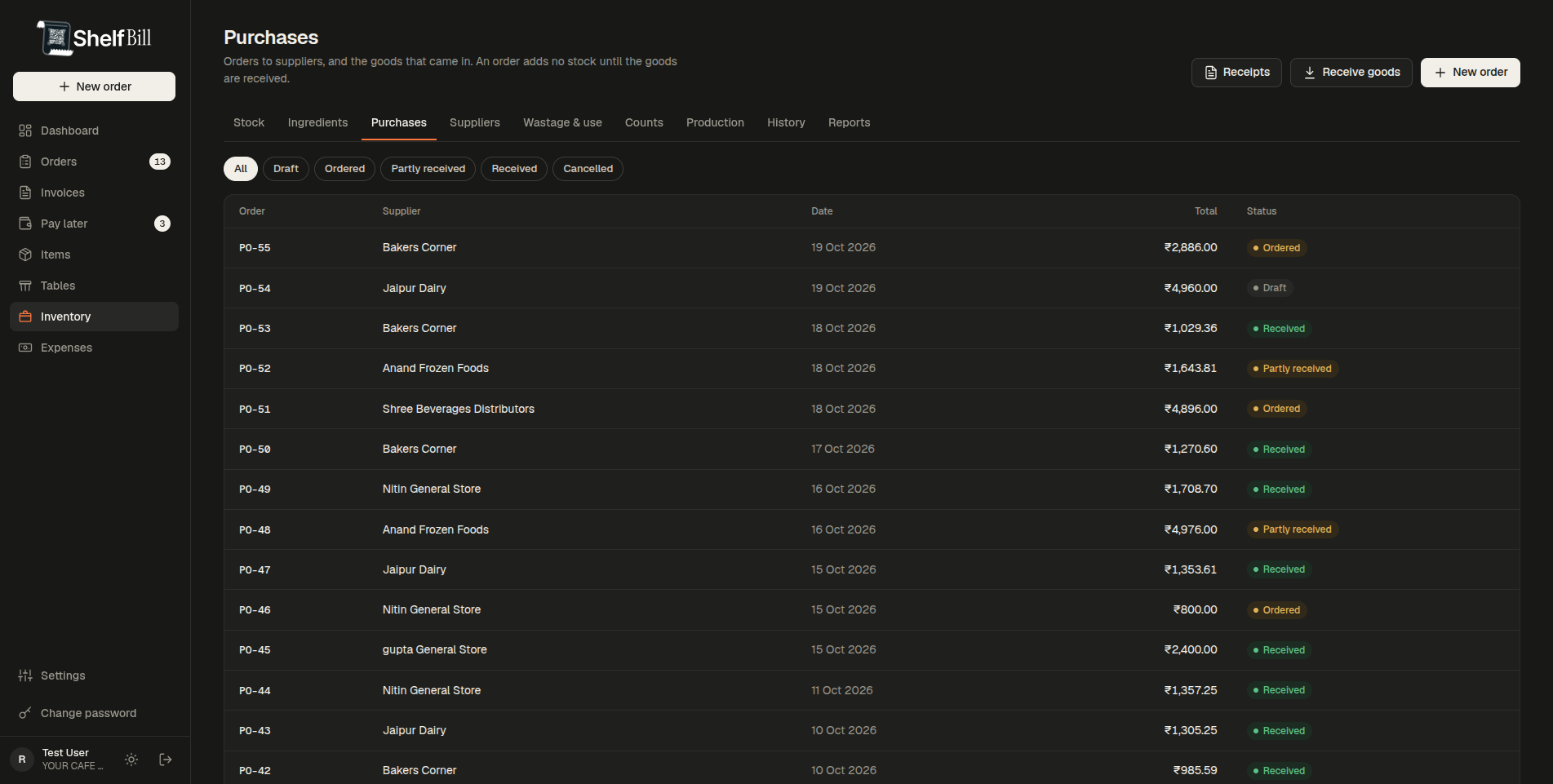Image resolution: width=1553 pixels, height=784 pixels.
Task: Filter by Received status chip
Action: coord(514,169)
